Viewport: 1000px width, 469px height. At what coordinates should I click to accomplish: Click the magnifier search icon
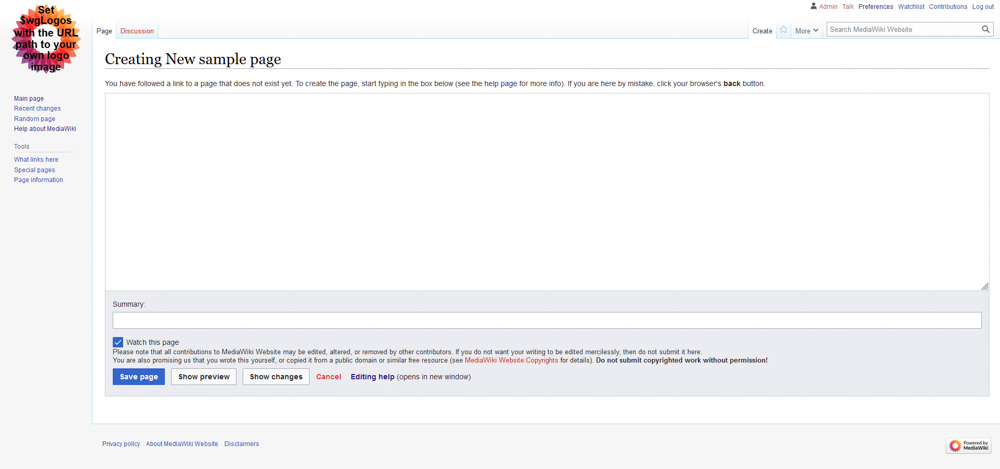(x=986, y=29)
